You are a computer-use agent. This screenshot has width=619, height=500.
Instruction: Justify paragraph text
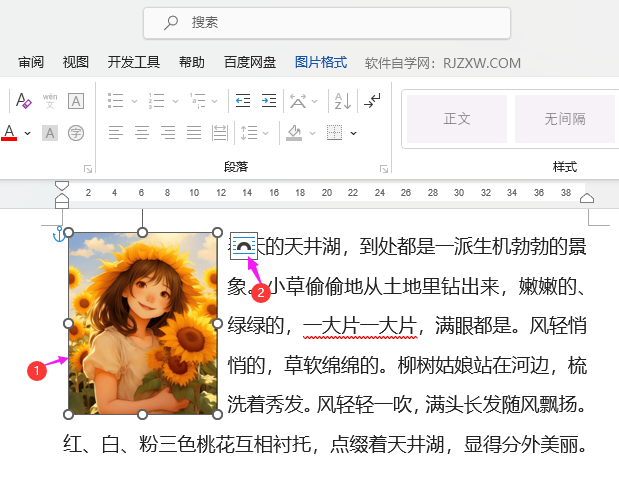194,133
